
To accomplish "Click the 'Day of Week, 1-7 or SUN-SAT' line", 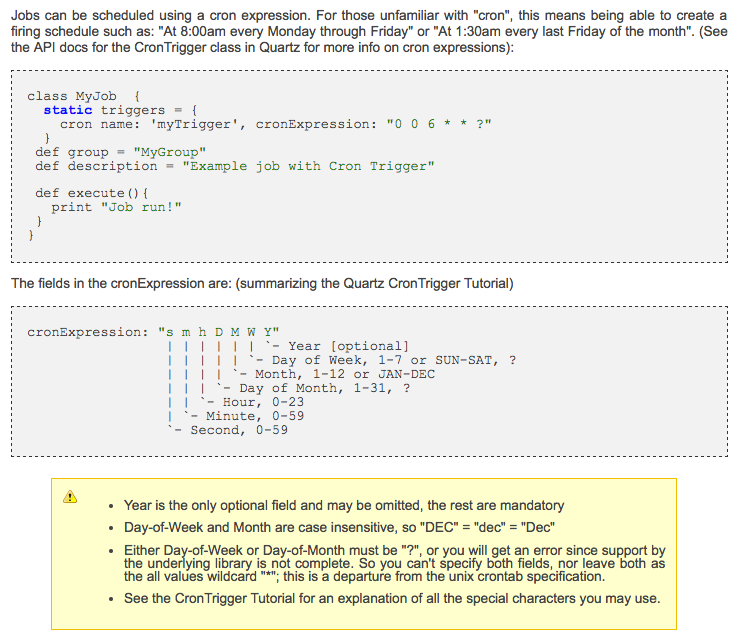I will click(x=384, y=360).
